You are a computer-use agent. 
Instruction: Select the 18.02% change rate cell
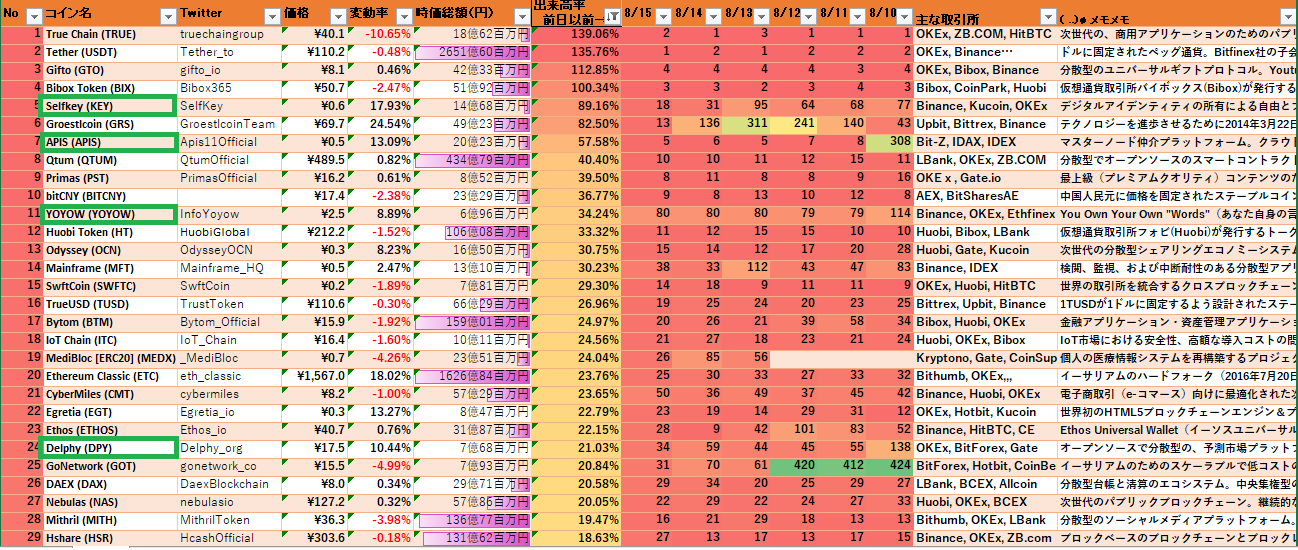pos(381,376)
